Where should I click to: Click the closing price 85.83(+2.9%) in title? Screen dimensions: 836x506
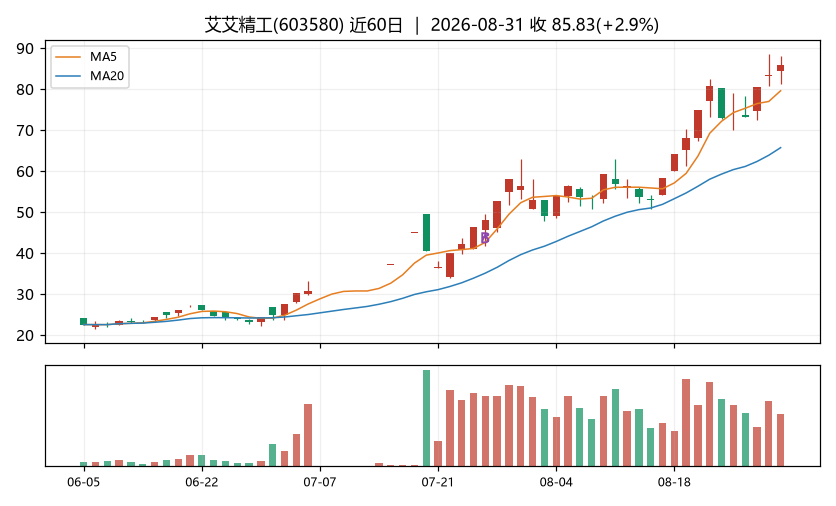click(605, 25)
